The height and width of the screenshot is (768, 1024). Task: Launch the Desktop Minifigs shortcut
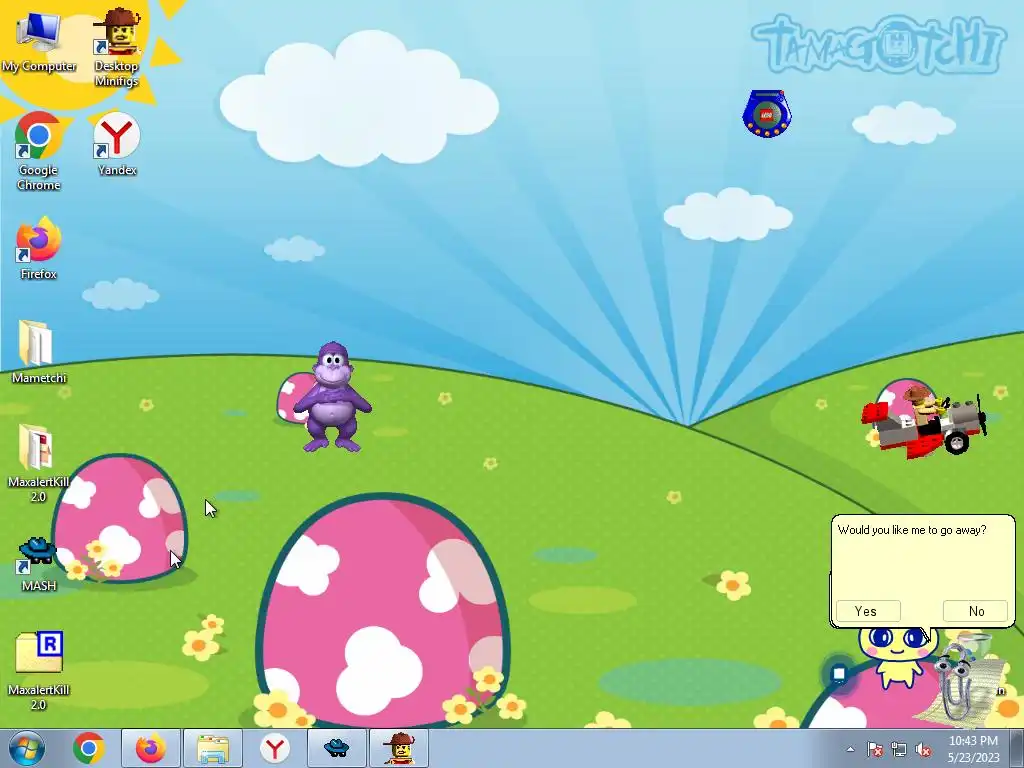(x=116, y=47)
